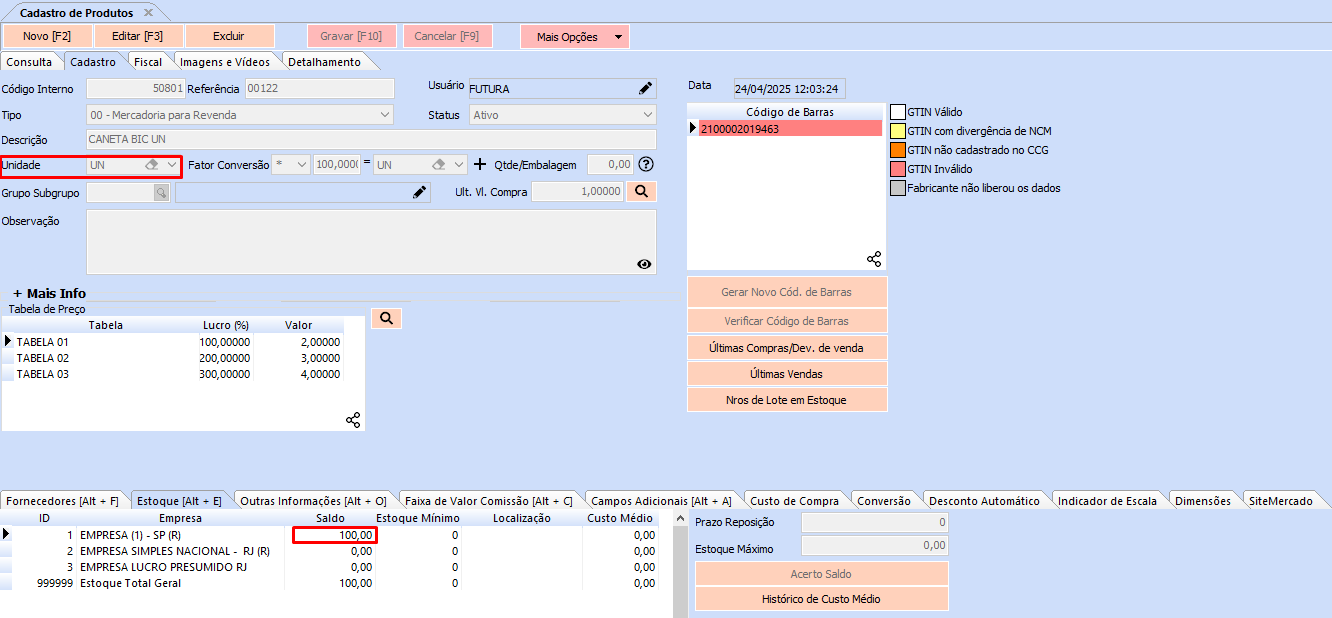Click the search icon beside Tabela de Preço
1332x618 pixels.
386,319
